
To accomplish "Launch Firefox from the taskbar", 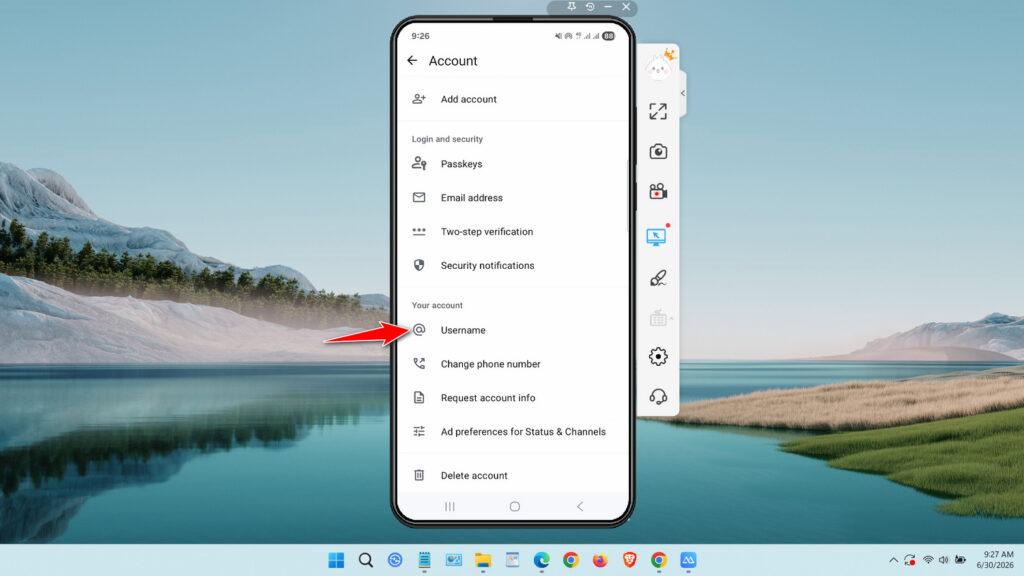I will [x=600, y=560].
